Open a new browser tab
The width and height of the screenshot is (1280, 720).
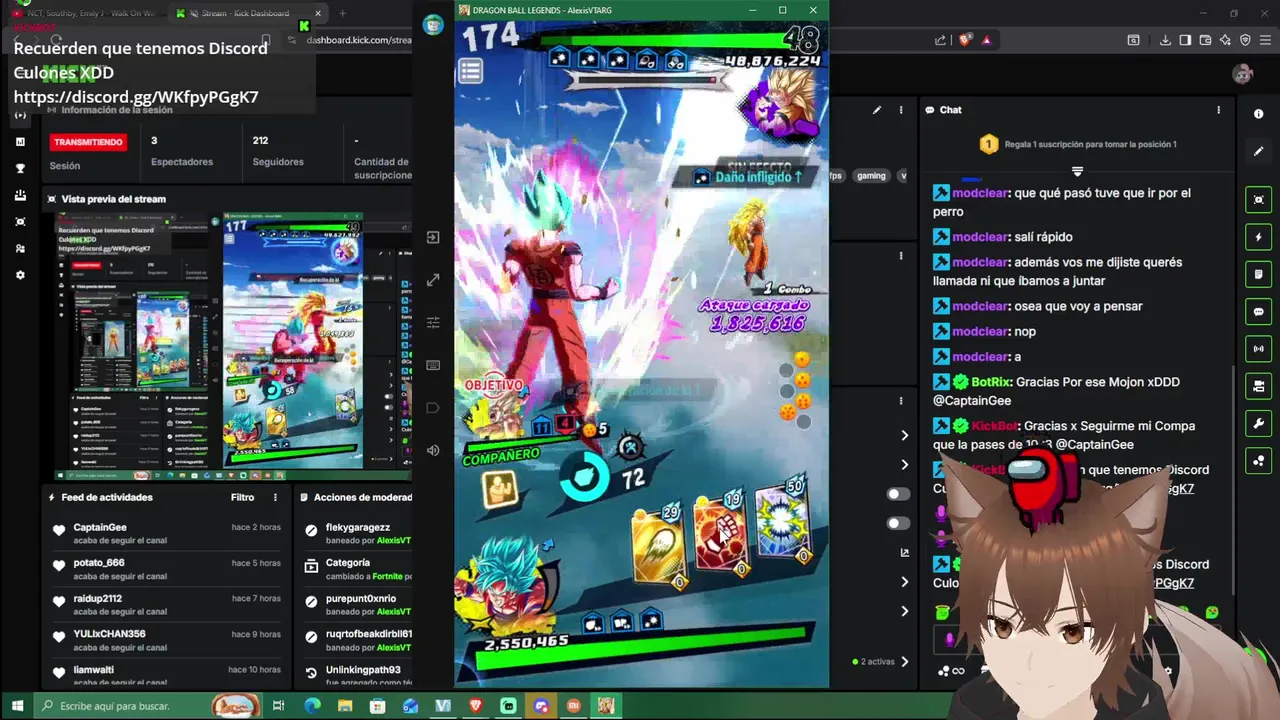tap(342, 13)
